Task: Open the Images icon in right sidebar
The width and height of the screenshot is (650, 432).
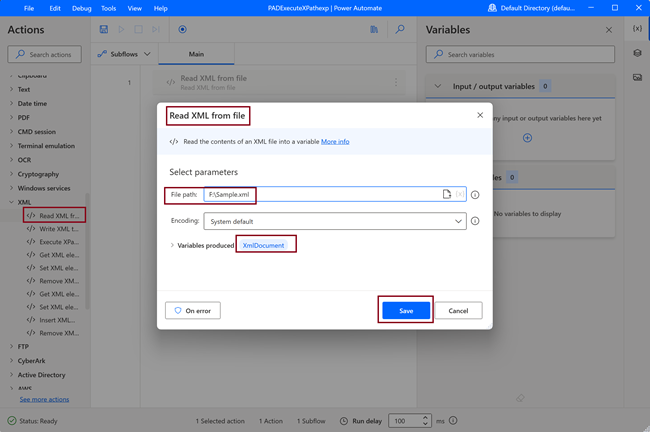Action: pyautogui.click(x=637, y=76)
